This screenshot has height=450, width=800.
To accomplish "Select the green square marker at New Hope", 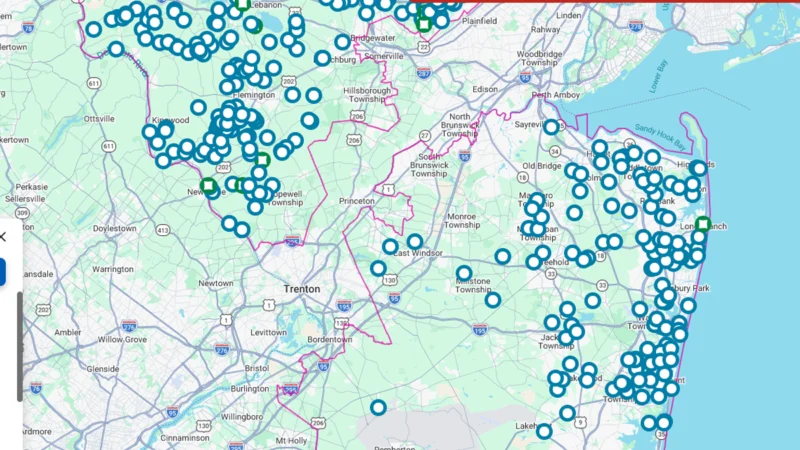I will coord(208,185).
